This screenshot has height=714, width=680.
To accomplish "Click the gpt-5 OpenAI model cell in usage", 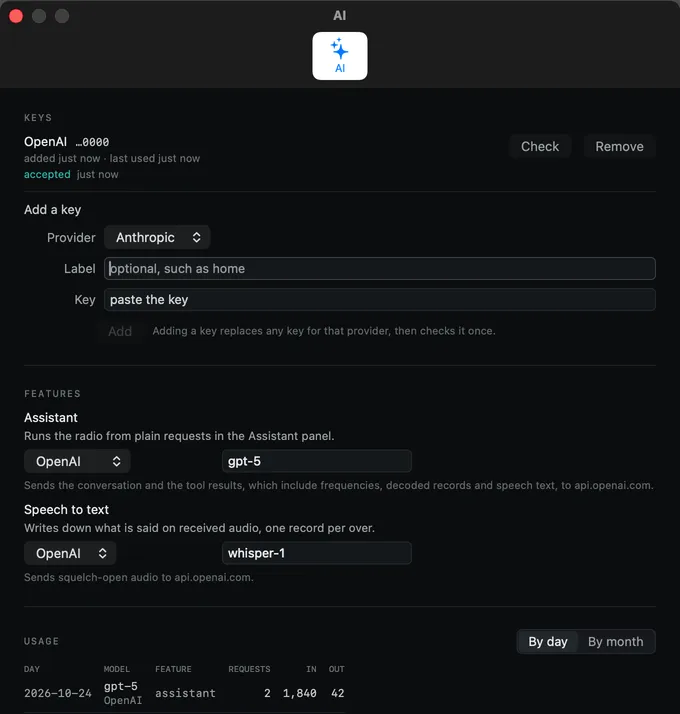I will click(123, 693).
